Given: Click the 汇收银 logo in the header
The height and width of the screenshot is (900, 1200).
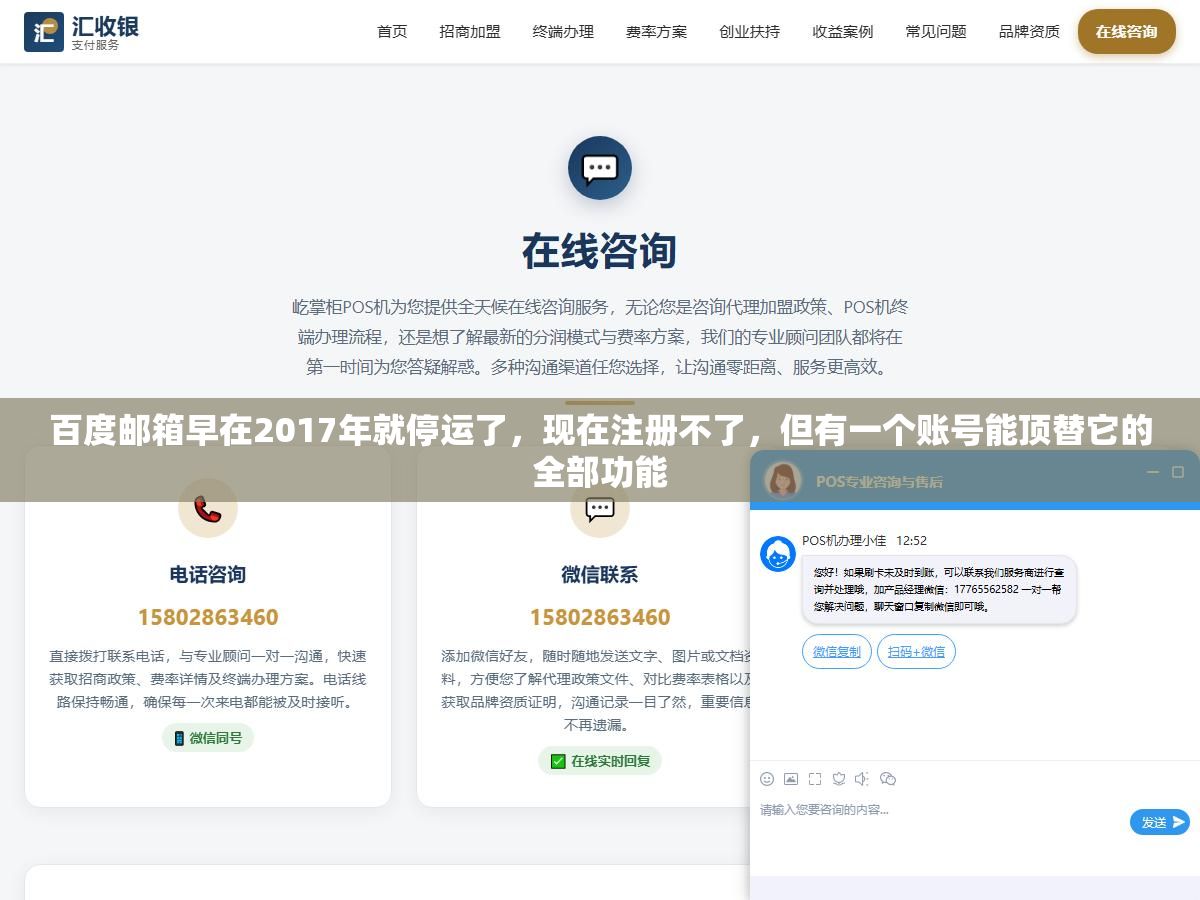Looking at the screenshot, I should [81, 32].
